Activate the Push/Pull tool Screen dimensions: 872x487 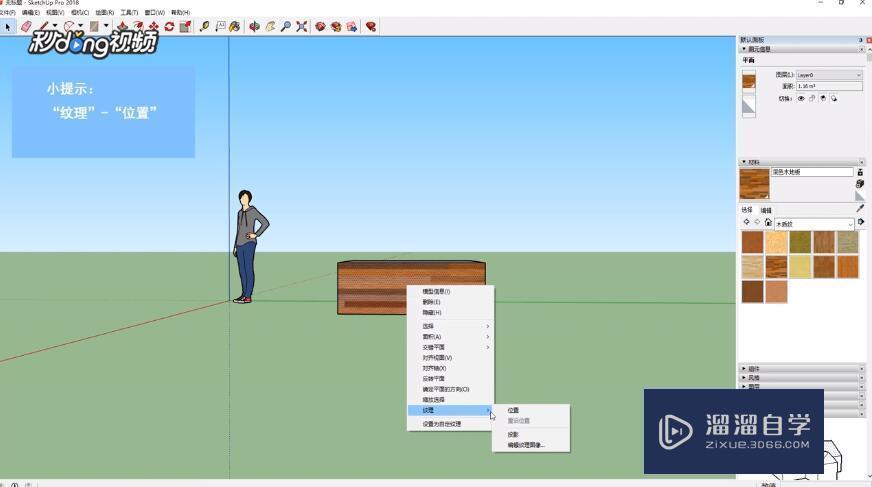tap(122, 27)
